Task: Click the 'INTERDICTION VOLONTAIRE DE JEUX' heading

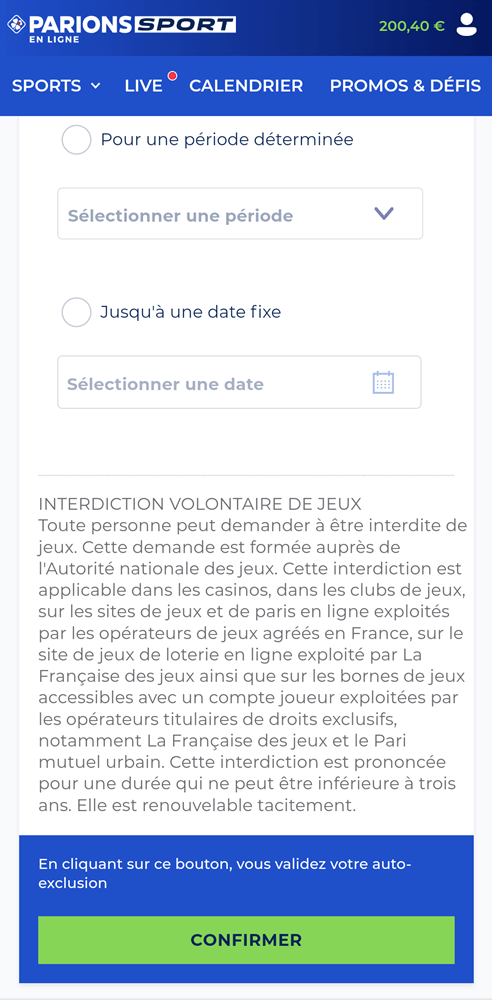Action: [200, 504]
